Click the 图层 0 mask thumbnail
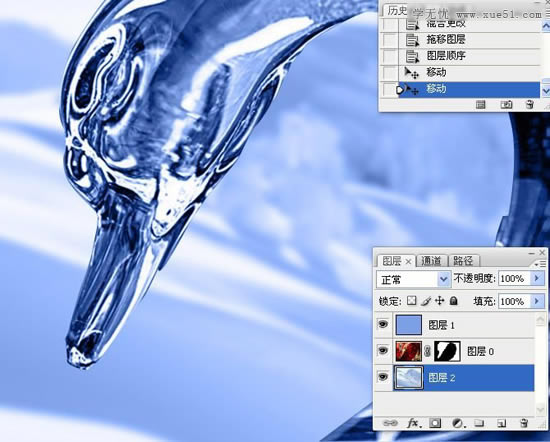This screenshot has height=442, width=550. tap(447, 351)
